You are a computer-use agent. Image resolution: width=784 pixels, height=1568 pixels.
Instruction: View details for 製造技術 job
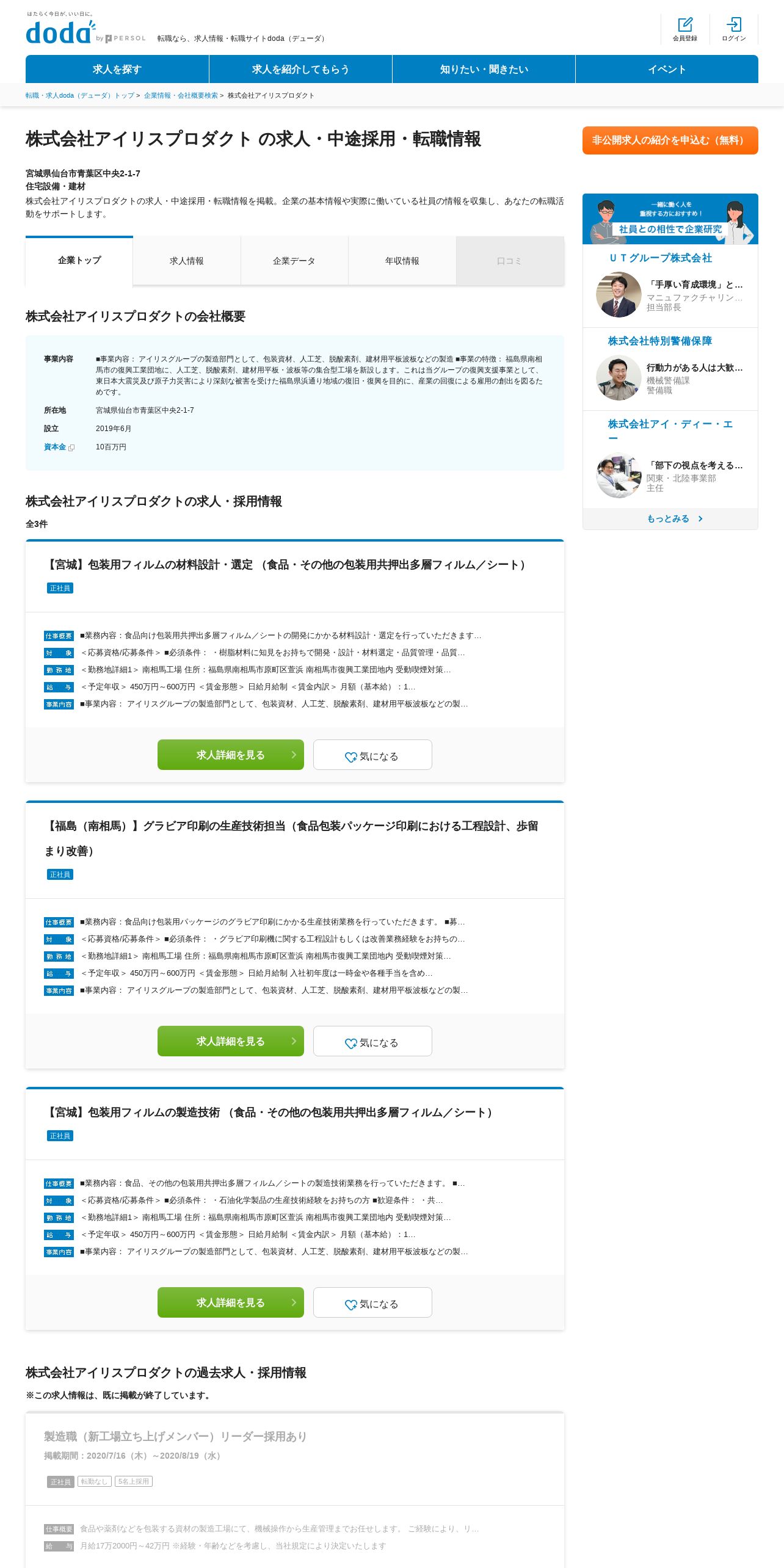pyautogui.click(x=231, y=1302)
